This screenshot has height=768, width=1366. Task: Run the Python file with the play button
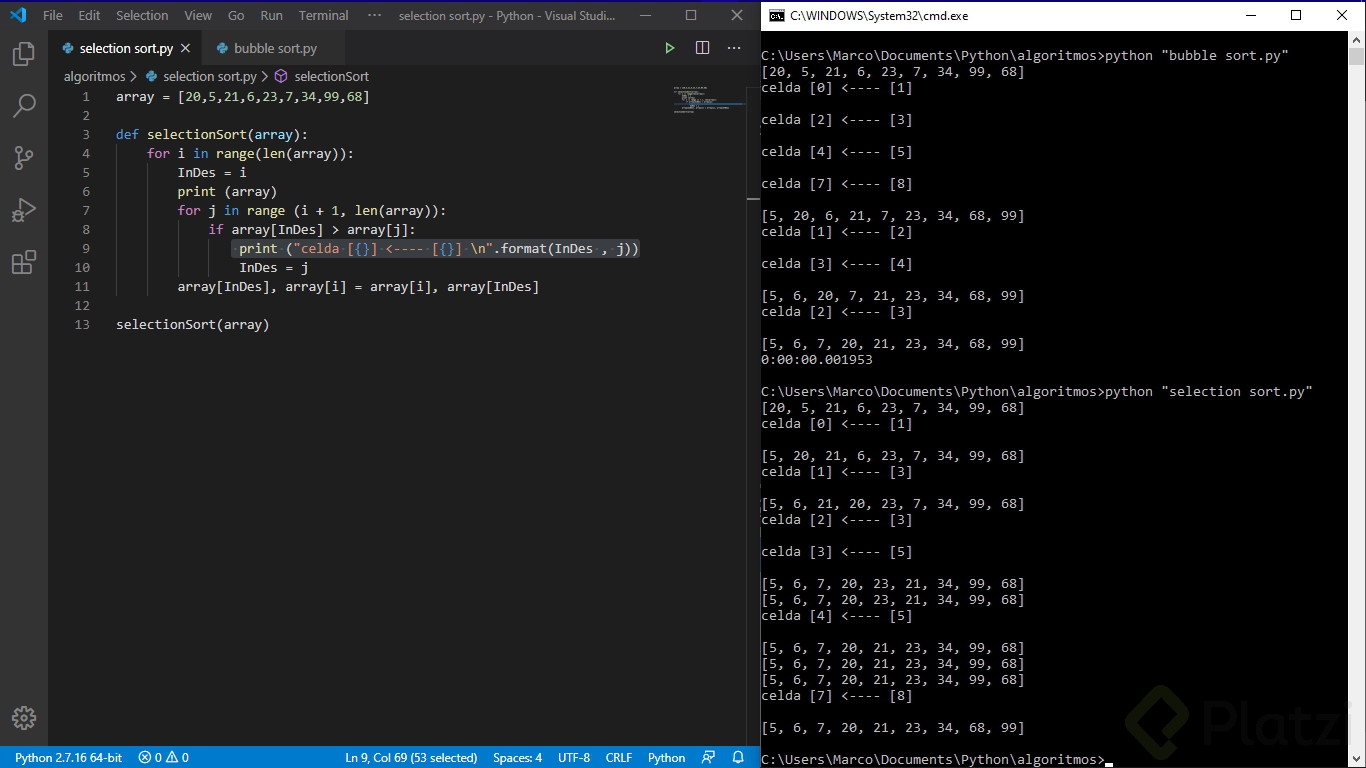669,47
